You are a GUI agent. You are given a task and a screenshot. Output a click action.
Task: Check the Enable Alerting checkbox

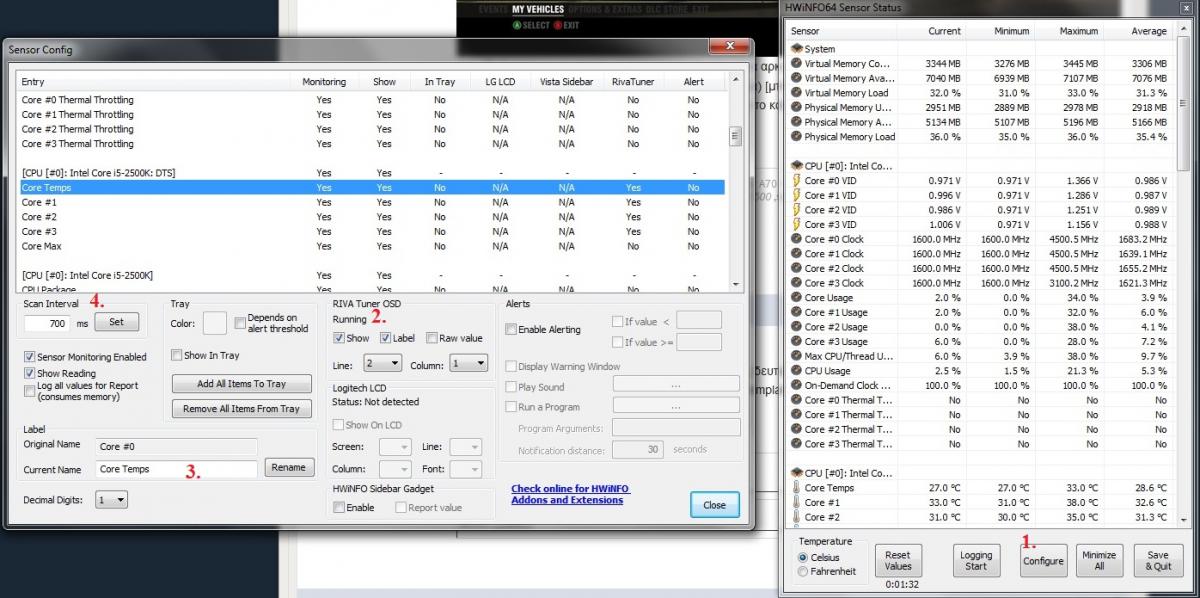512,329
